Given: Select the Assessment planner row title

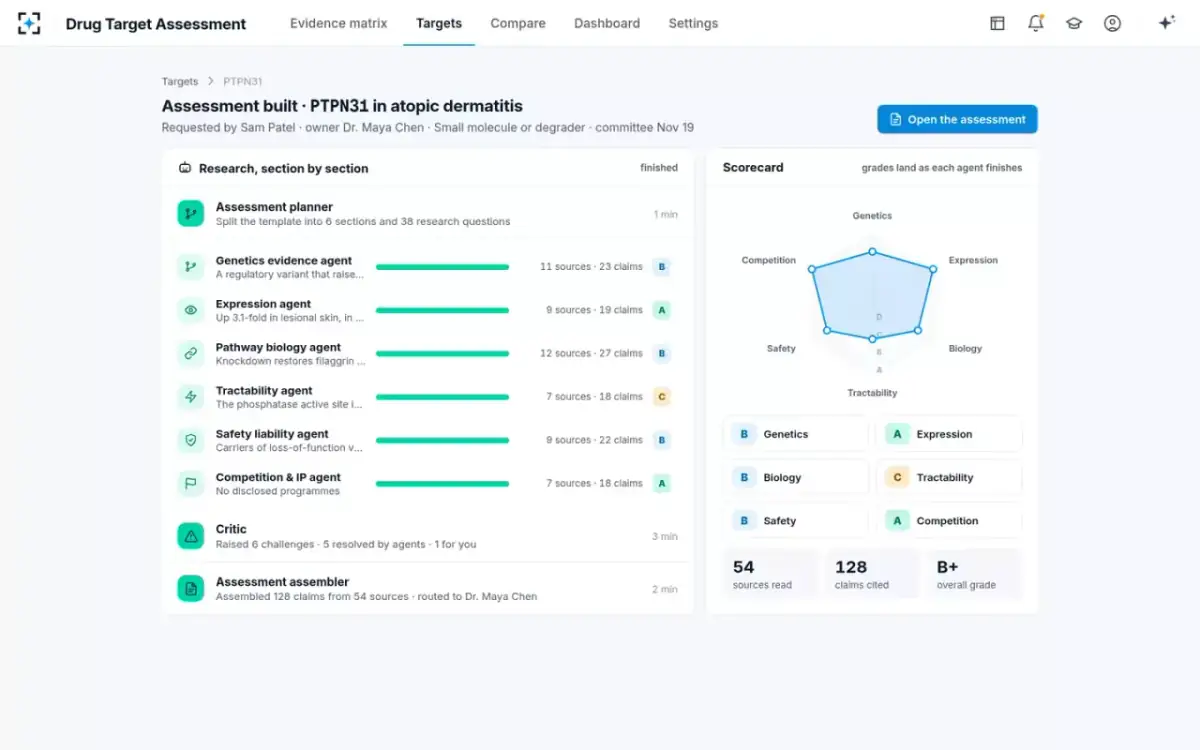Looking at the screenshot, I should 274,207.
